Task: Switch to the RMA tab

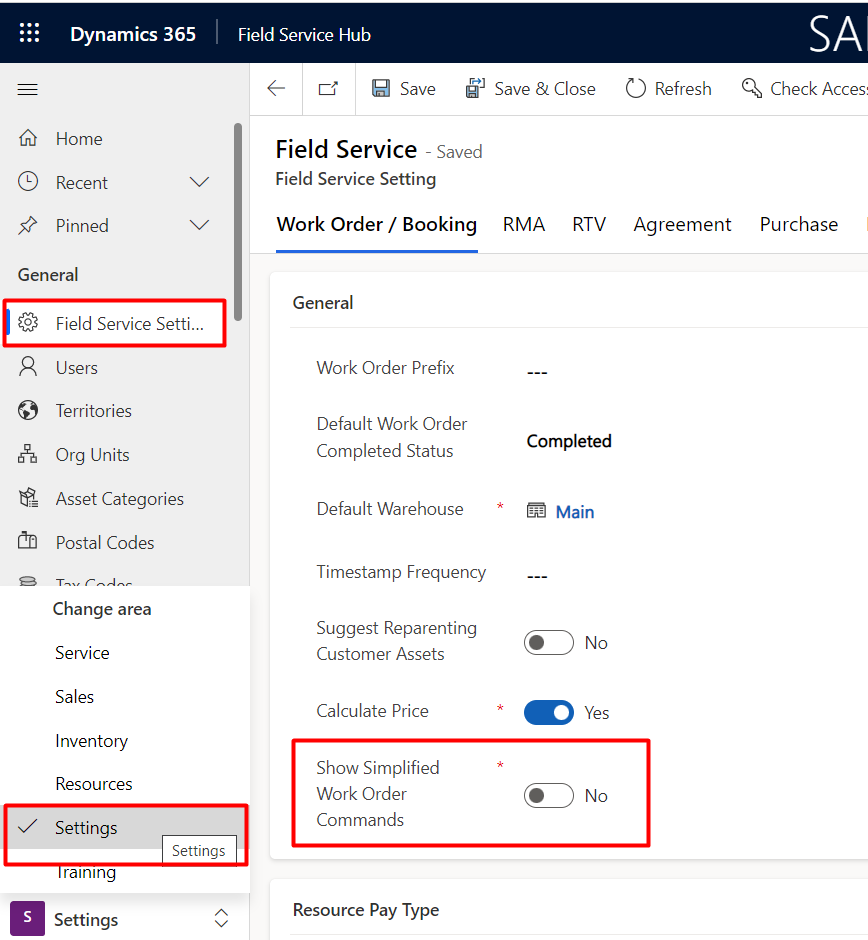Action: [524, 224]
